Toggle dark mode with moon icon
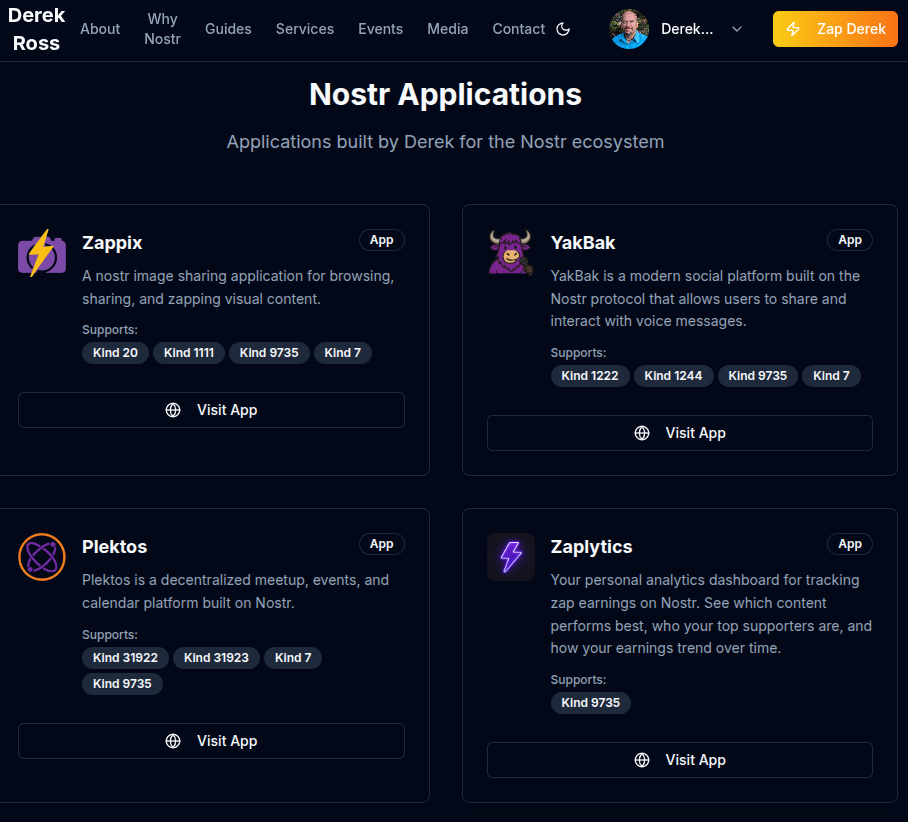This screenshot has height=822, width=908. 563,29
